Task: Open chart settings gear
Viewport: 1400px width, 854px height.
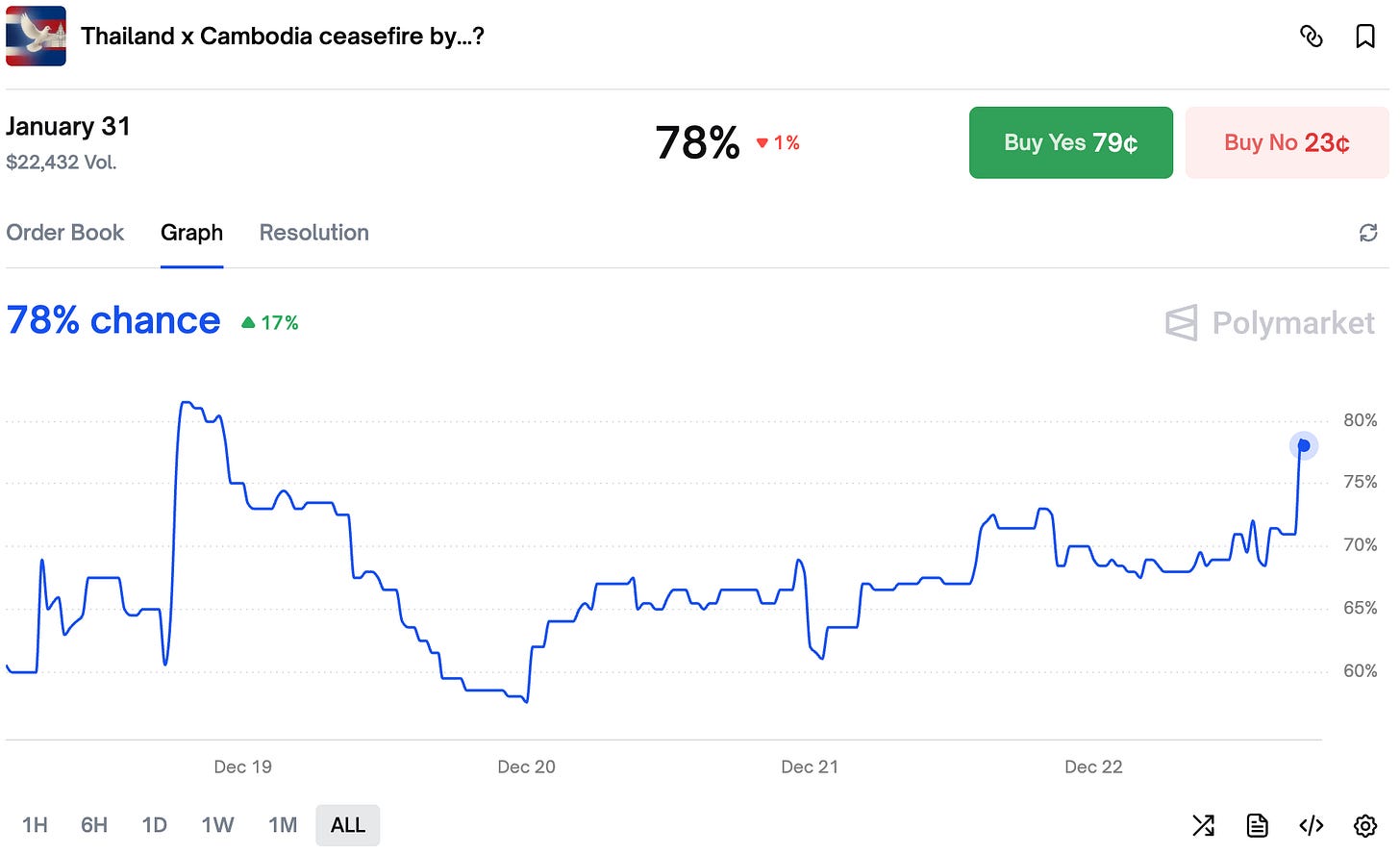Action: (1364, 825)
